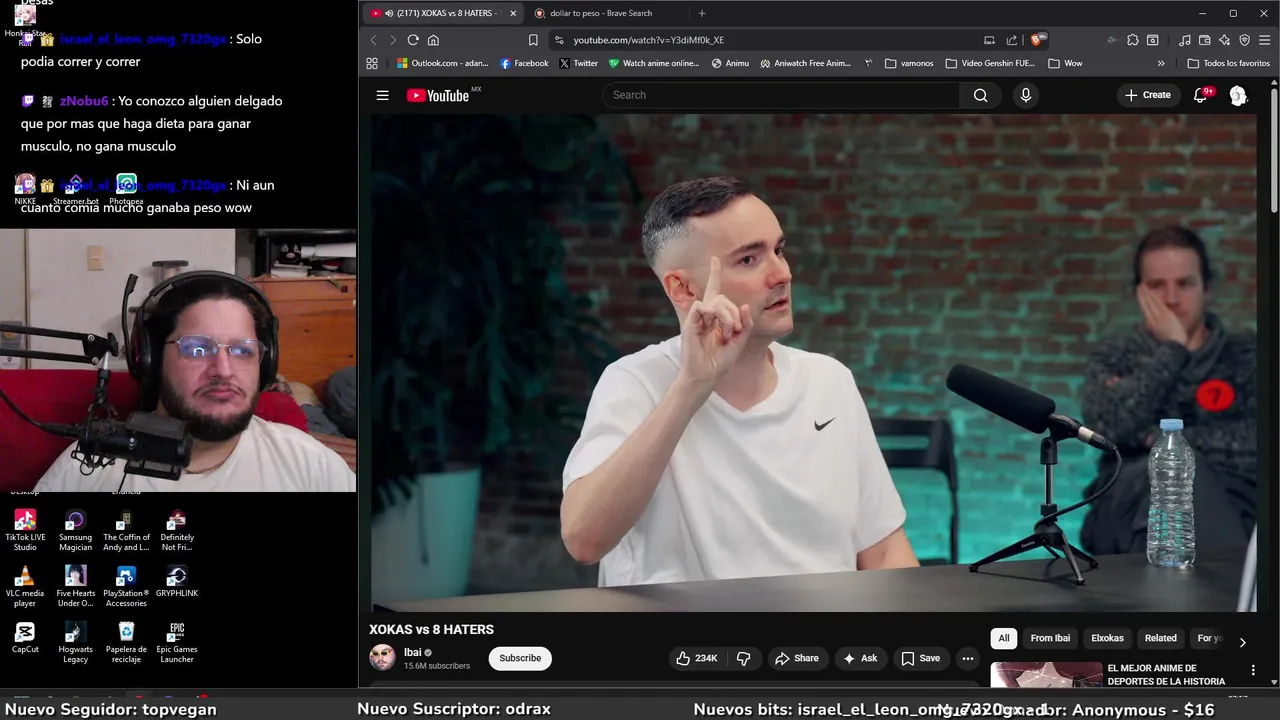Screen dimensions: 1280x720
Task: Open CapCut desktop shortcut
Action: (x=25, y=637)
